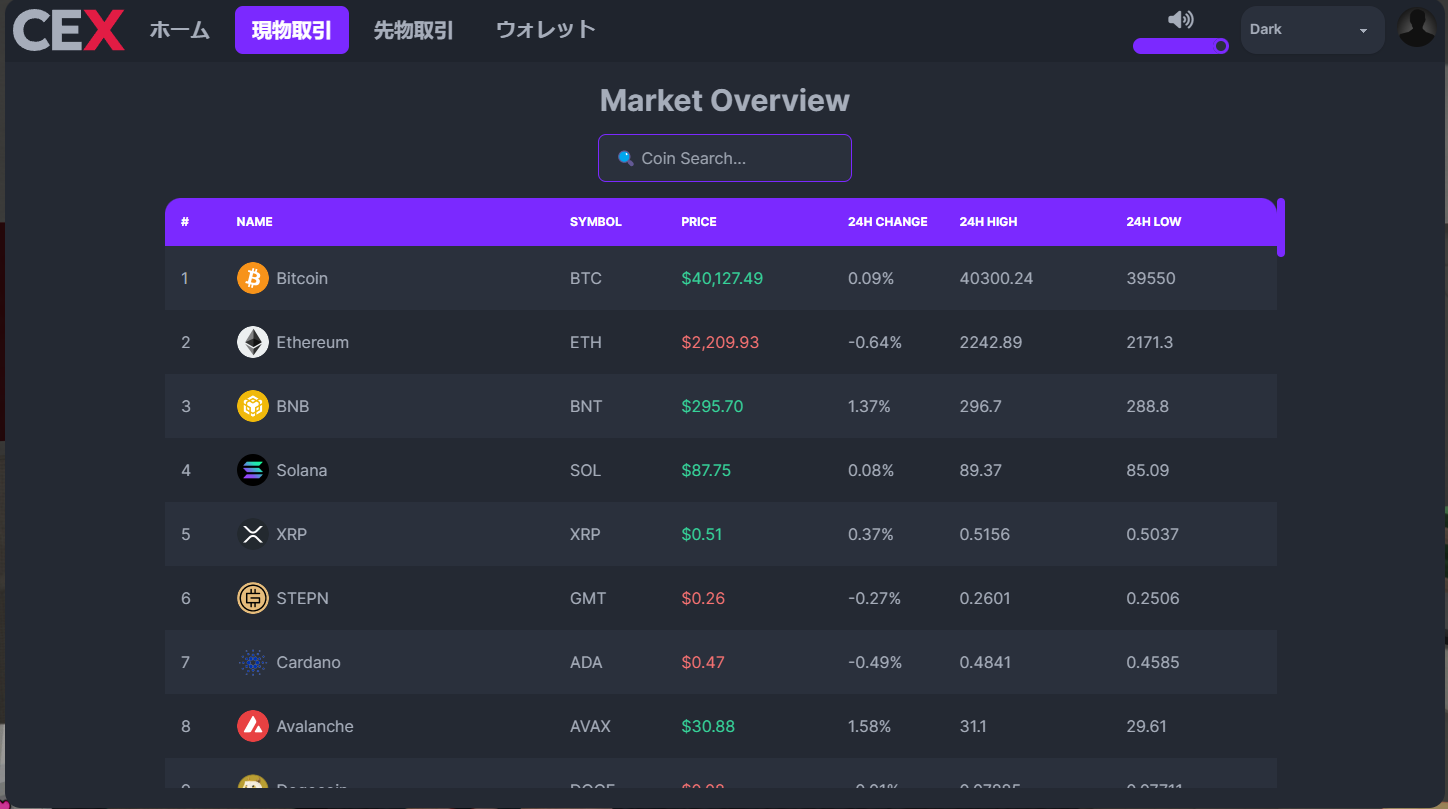Image resolution: width=1448 pixels, height=809 pixels.
Task: Click the 1.37% change value
Action: point(869,406)
